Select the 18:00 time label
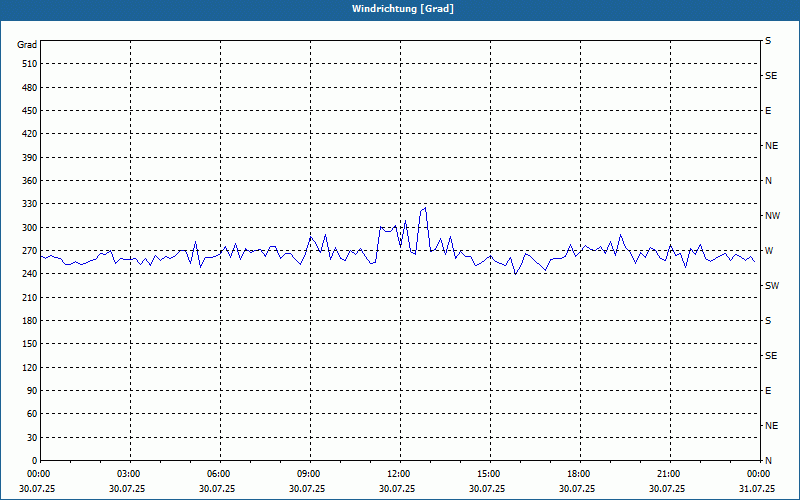 point(578,474)
